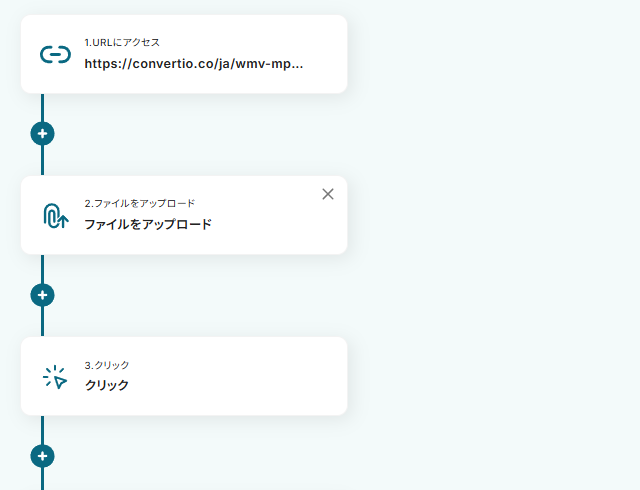Click the paperclip upload icon in step 2
This screenshot has width=640, height=490.
coord(55,215)
